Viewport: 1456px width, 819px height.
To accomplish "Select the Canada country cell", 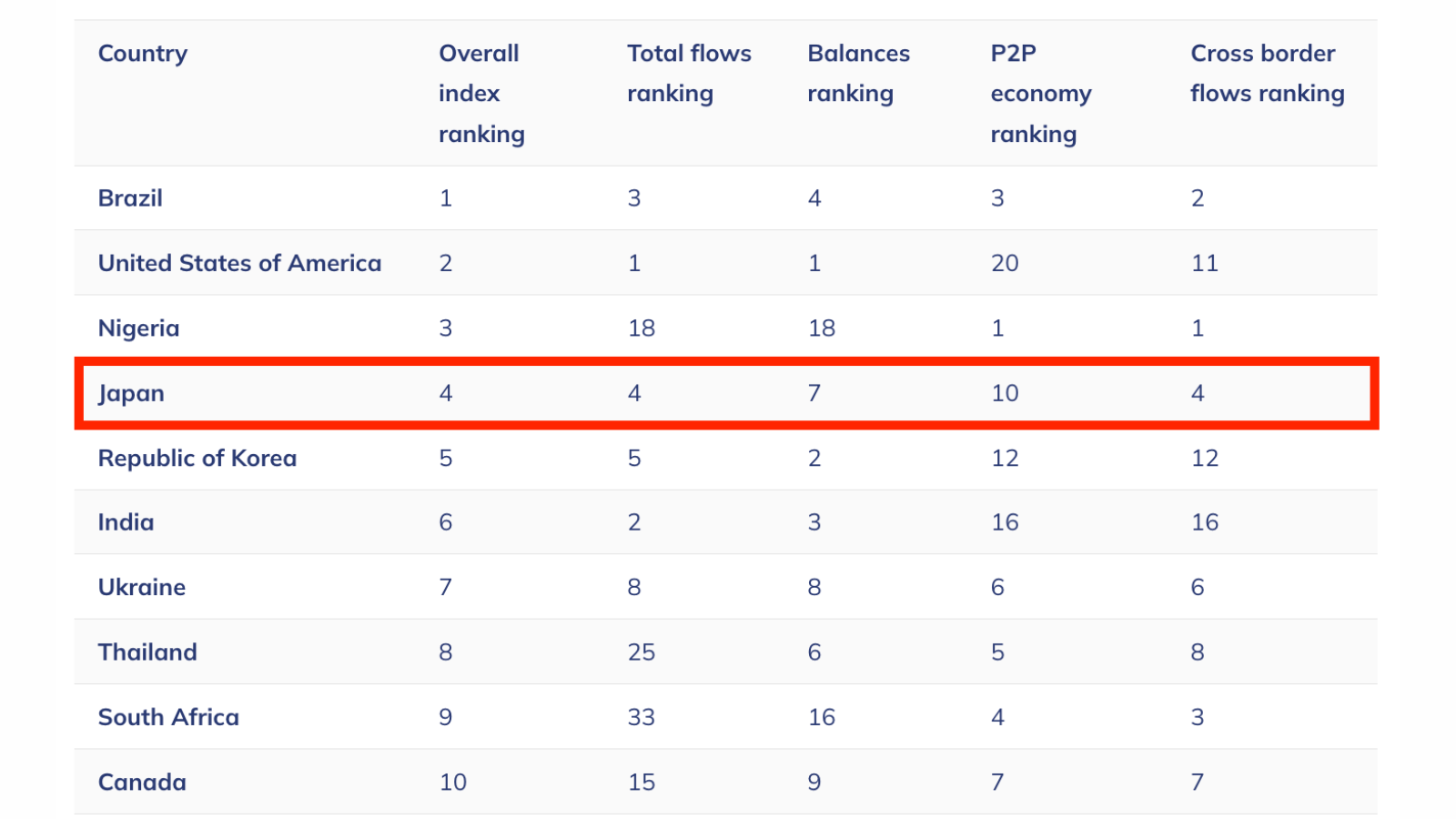I will (x=142, y=783).
